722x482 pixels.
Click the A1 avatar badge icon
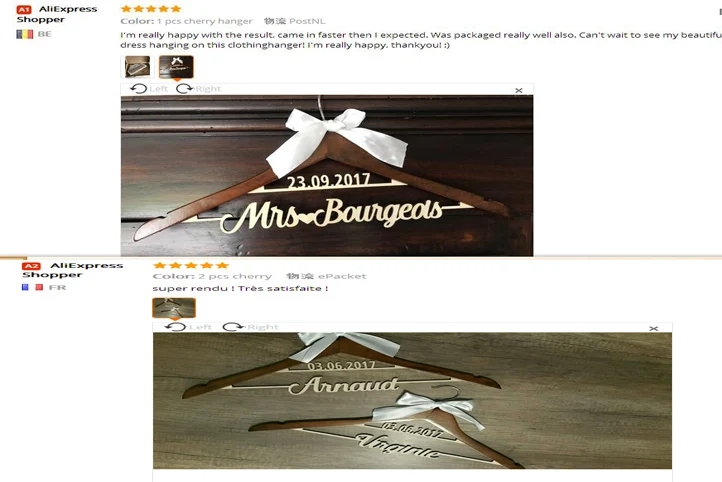pyautogui.click(x=24, y=9)
